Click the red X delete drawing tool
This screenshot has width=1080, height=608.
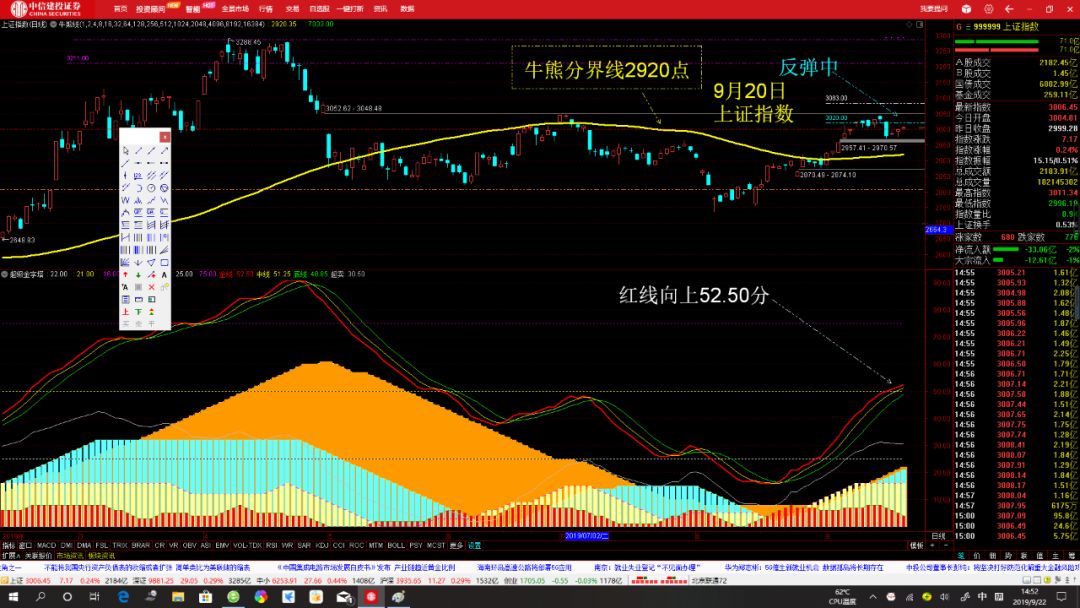pyautogui.click(x=151, y=287)
